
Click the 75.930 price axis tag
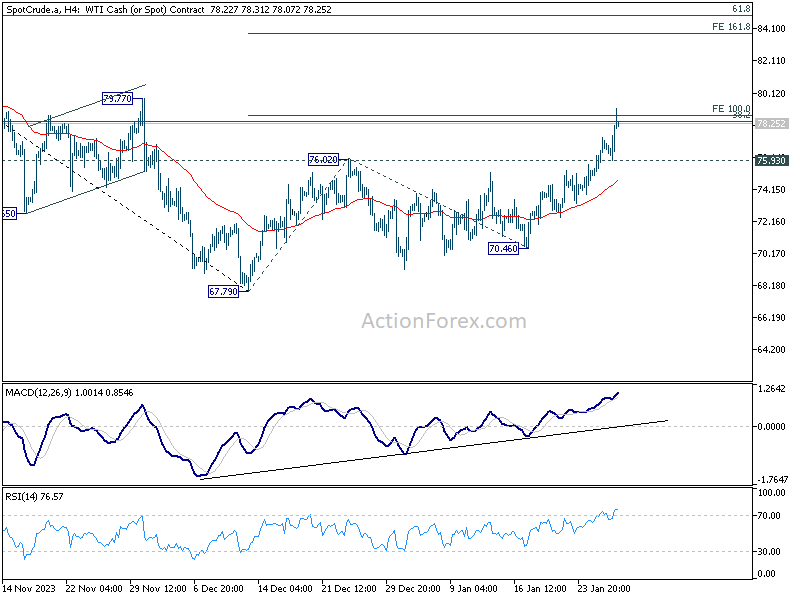click(771, 161)
